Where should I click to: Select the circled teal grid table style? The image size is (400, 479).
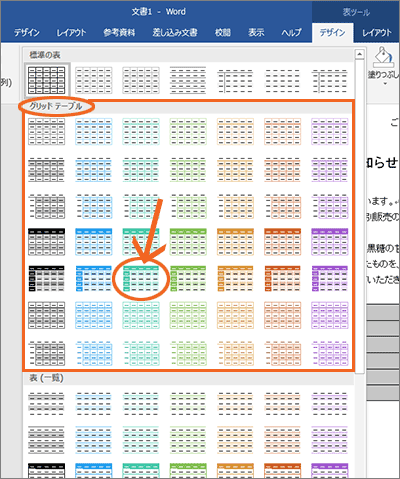[x=141, y=279]
